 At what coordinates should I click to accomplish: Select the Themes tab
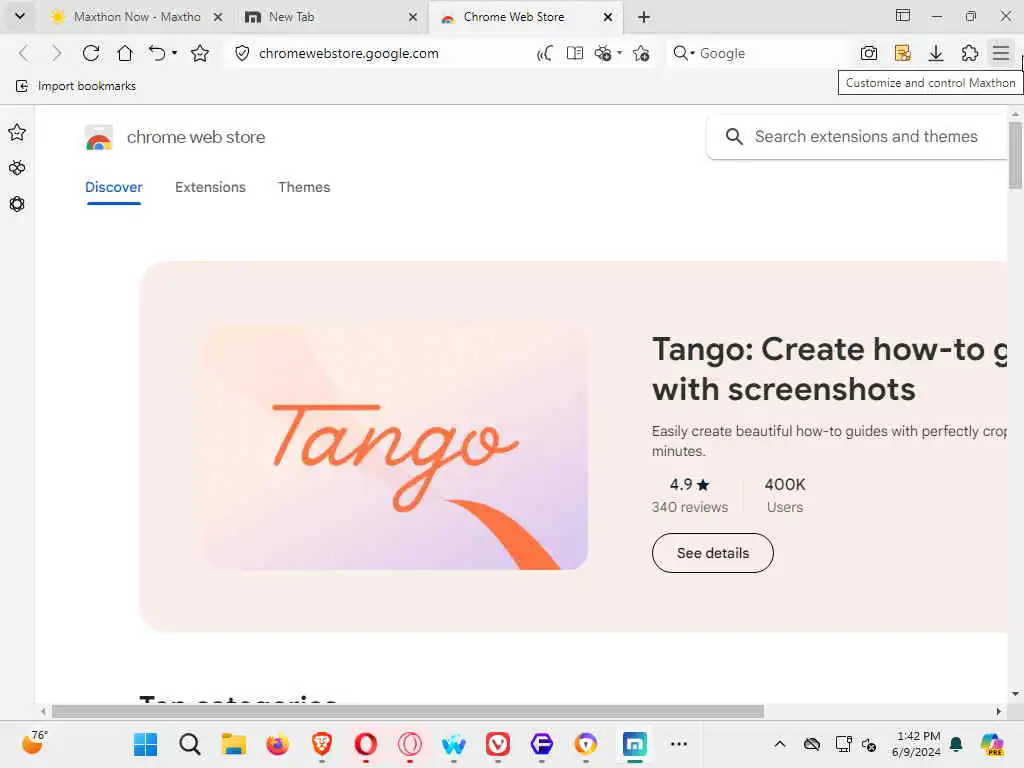304,187
